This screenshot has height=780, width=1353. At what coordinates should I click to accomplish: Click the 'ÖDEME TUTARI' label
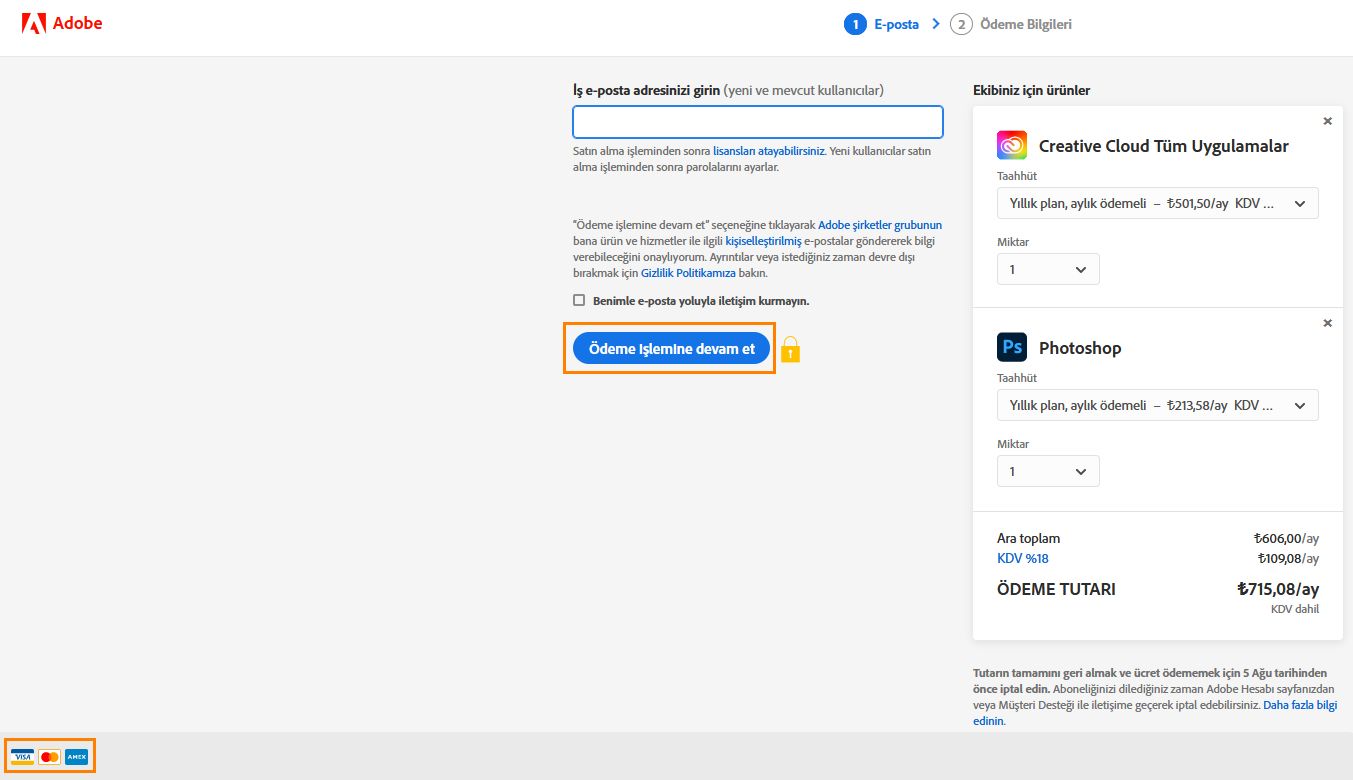coord(1056,589)
